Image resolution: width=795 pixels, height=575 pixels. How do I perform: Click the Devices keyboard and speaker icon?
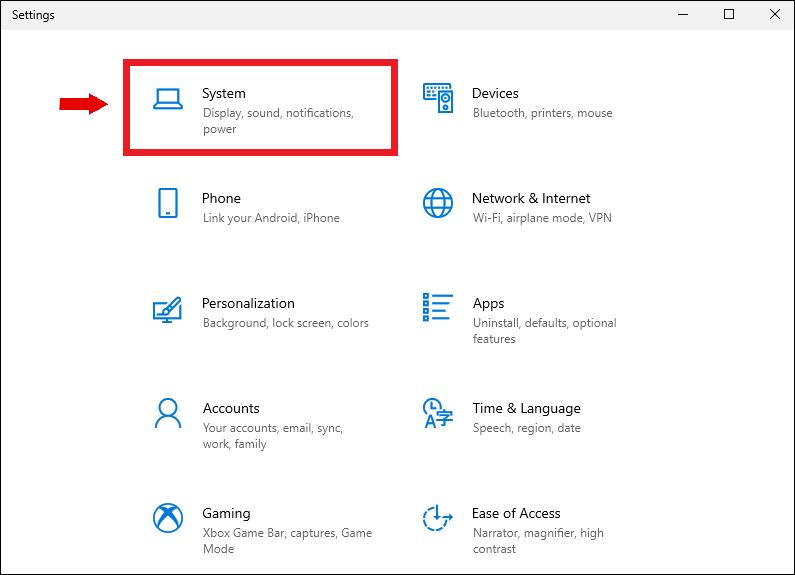438,98
